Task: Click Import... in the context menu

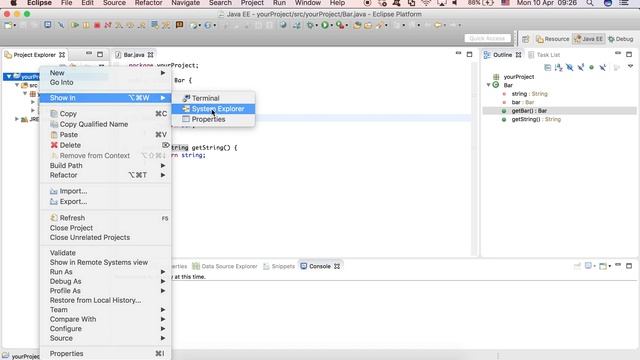Action: click(106, 191)
